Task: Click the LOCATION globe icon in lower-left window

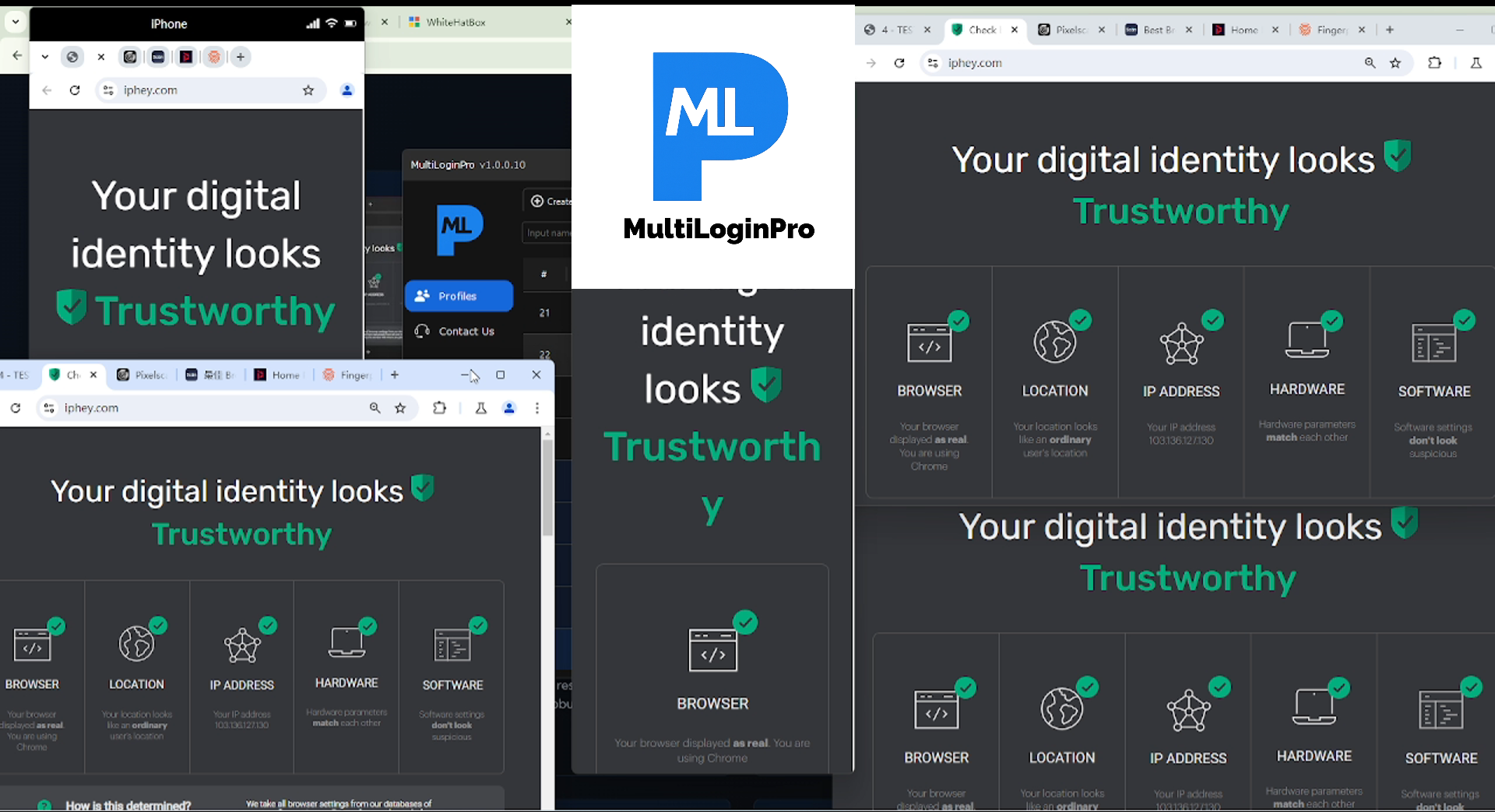Action: click(138, 643)
